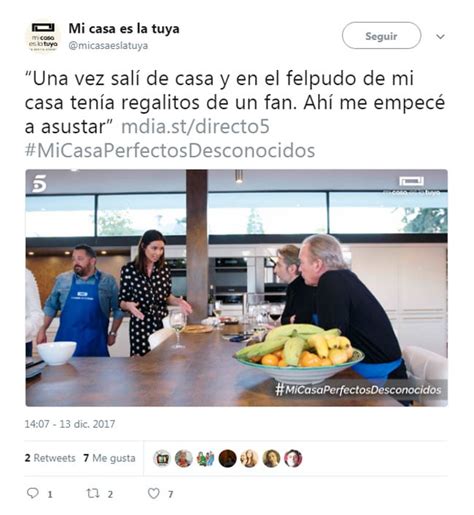Click second liker avatar with gray hair
This screenshot has width=474, height=515.
tap(184, 458)
